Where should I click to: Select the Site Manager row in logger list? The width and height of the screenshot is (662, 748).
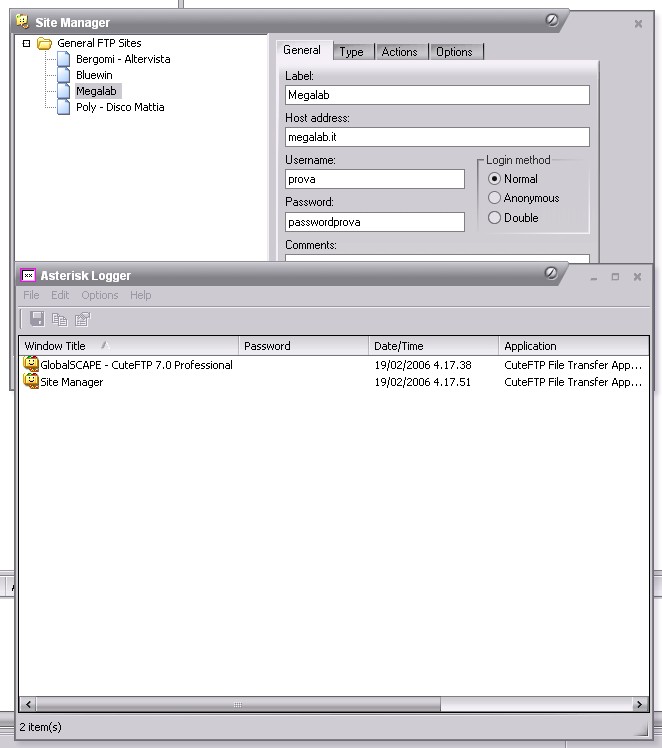click(x=334, y=382)
